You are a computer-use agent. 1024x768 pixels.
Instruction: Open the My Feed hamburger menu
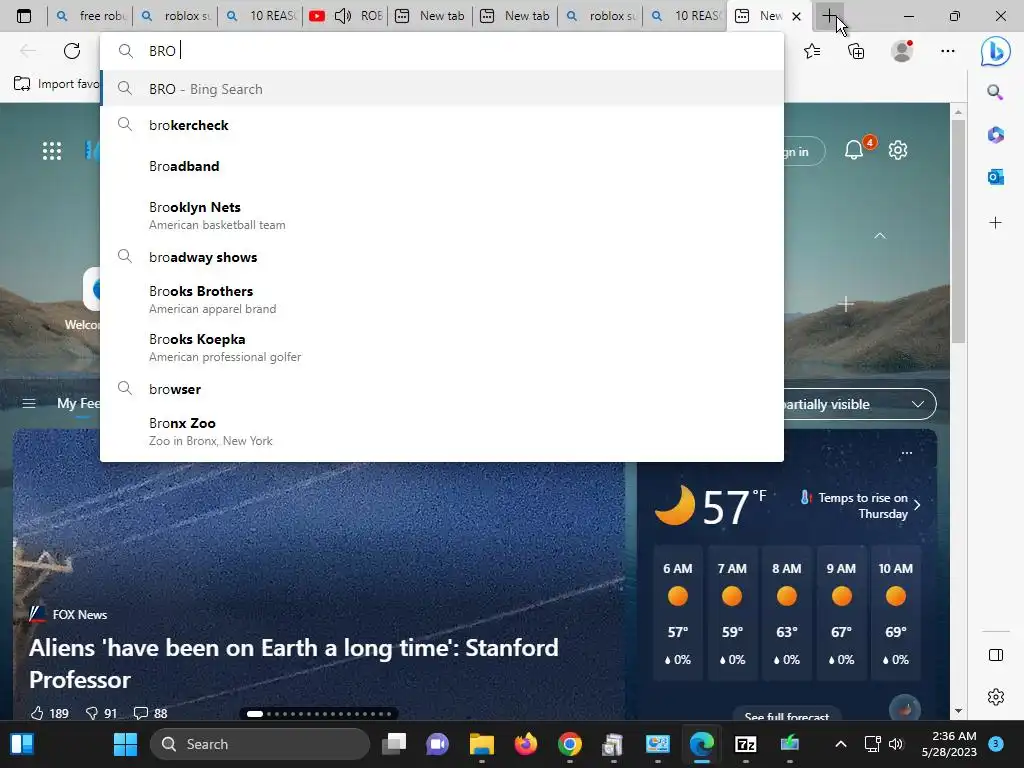click(x=29, y=404)
